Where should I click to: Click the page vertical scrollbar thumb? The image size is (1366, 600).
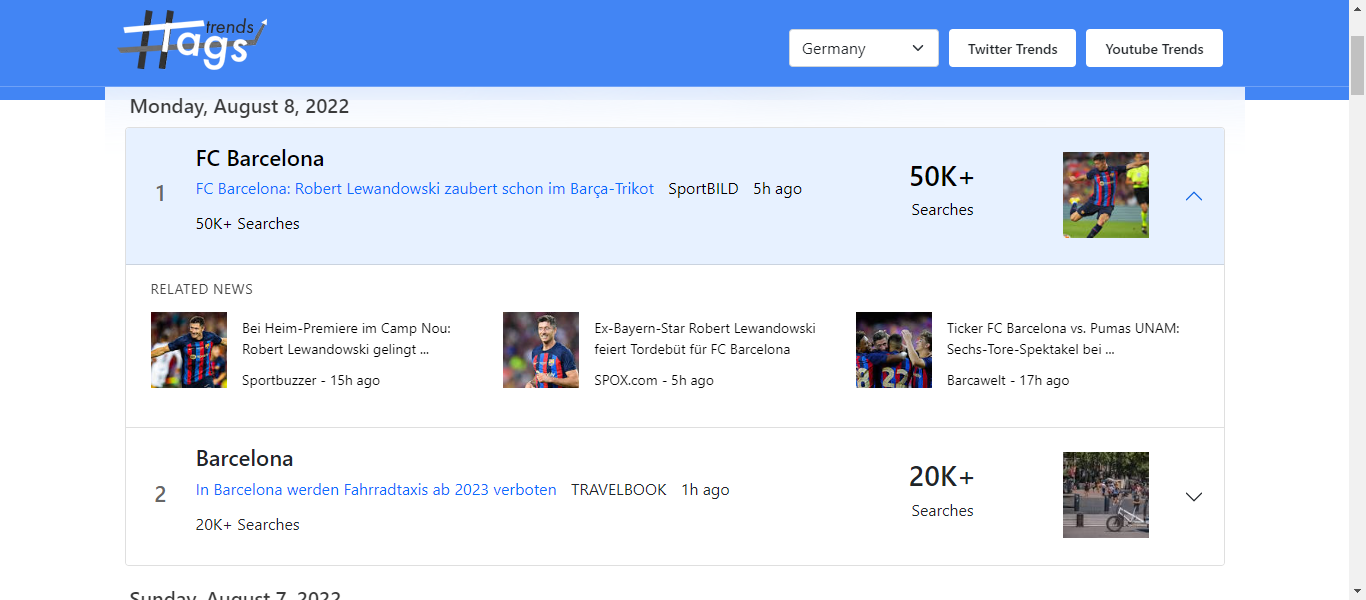1357,66
